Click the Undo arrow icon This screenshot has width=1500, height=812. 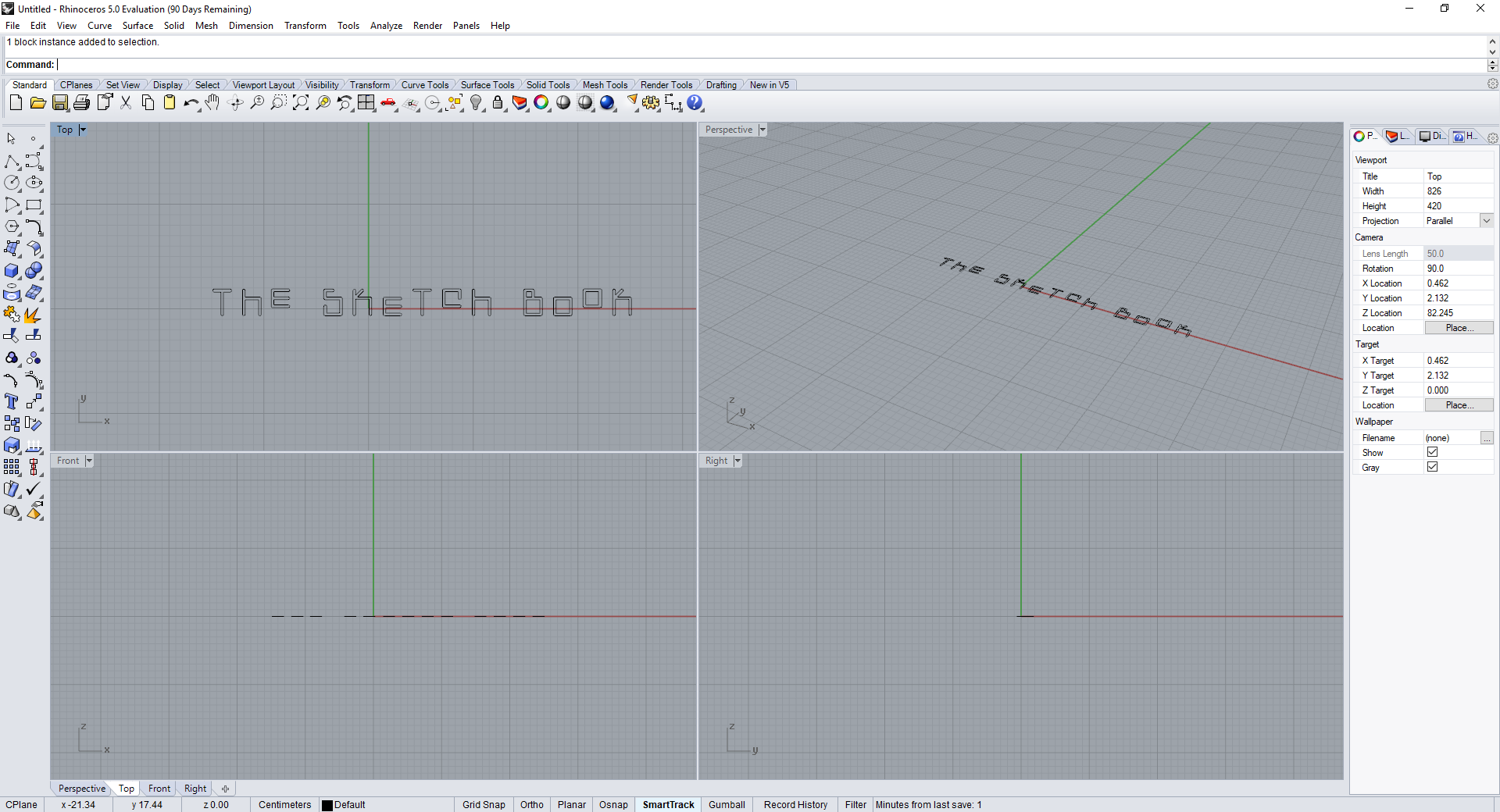pyautogui.click(x=191, y=103)
